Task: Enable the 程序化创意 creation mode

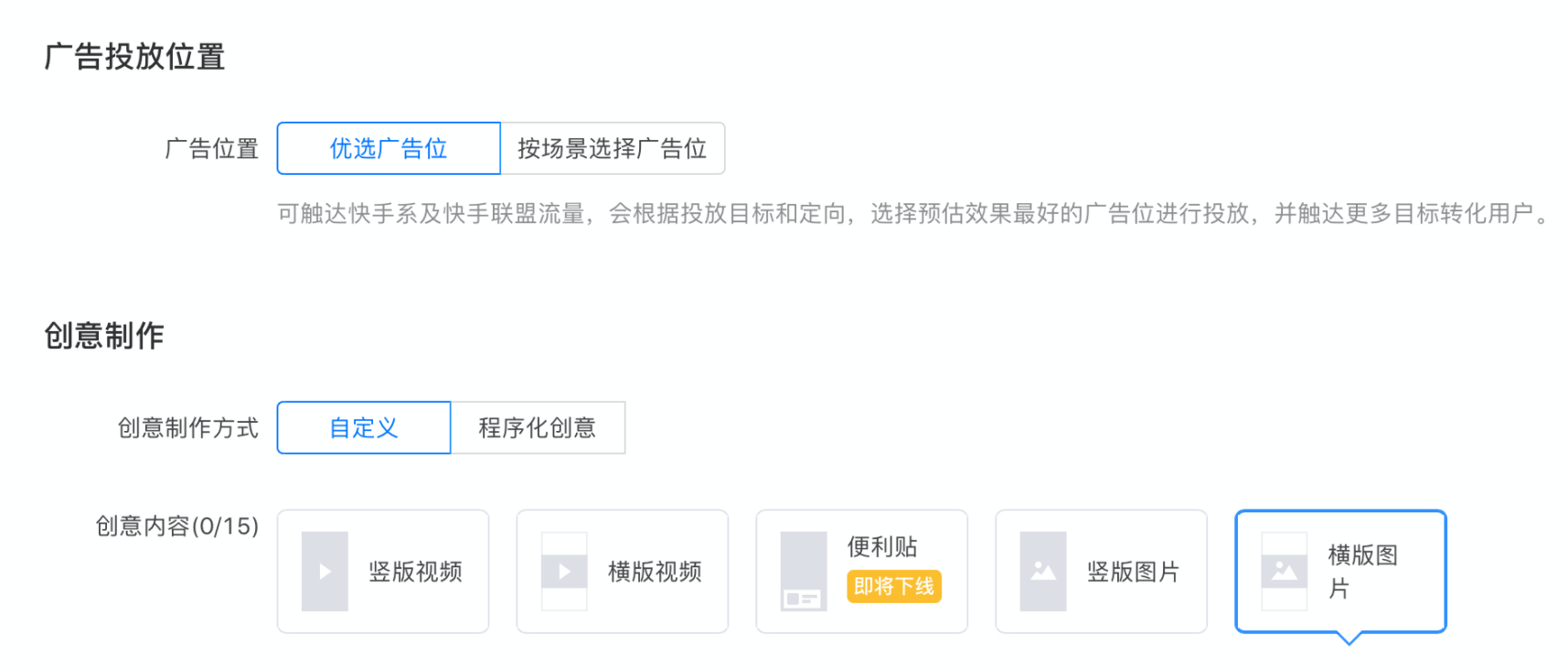Action: (x=537, y=427)
